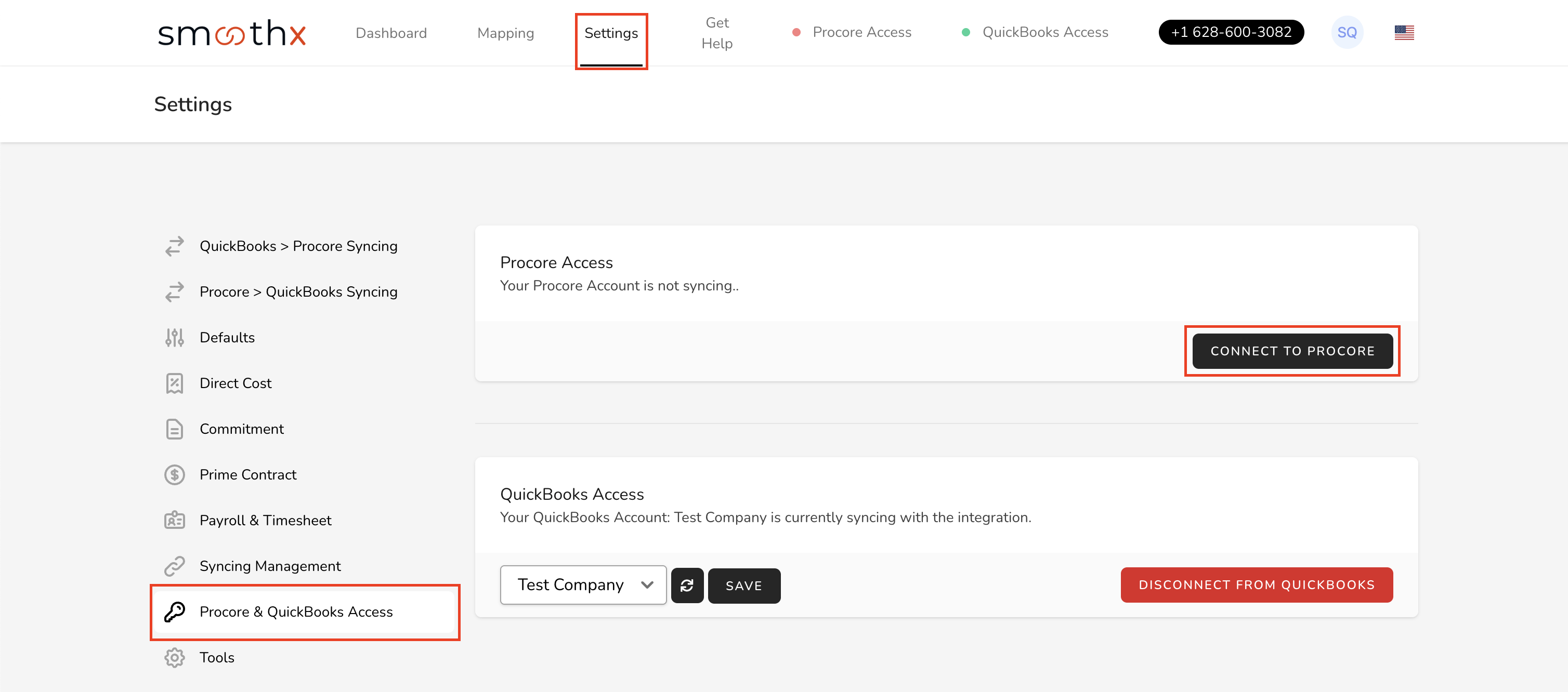
Task: Call the +1 628-600-3082 phone button
Action: coord(1231,32)
